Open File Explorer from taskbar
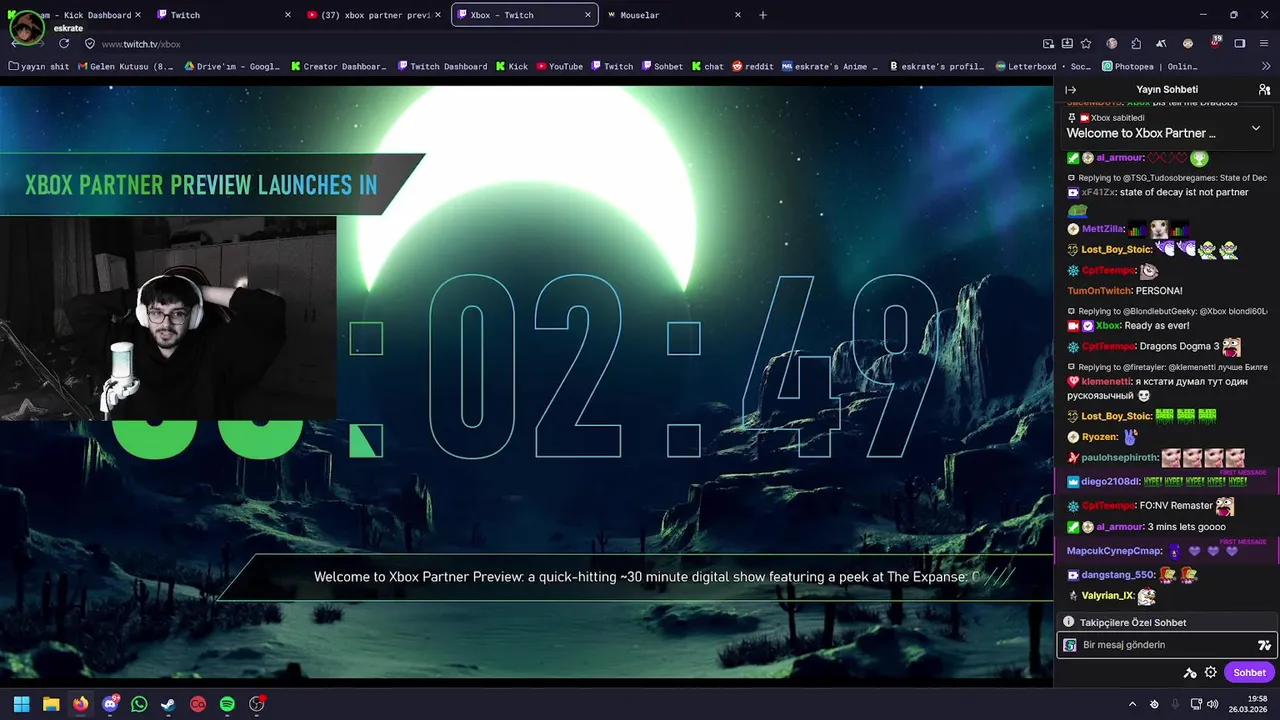The width and height of the screenshot is (1280, 720). [51, 704]
